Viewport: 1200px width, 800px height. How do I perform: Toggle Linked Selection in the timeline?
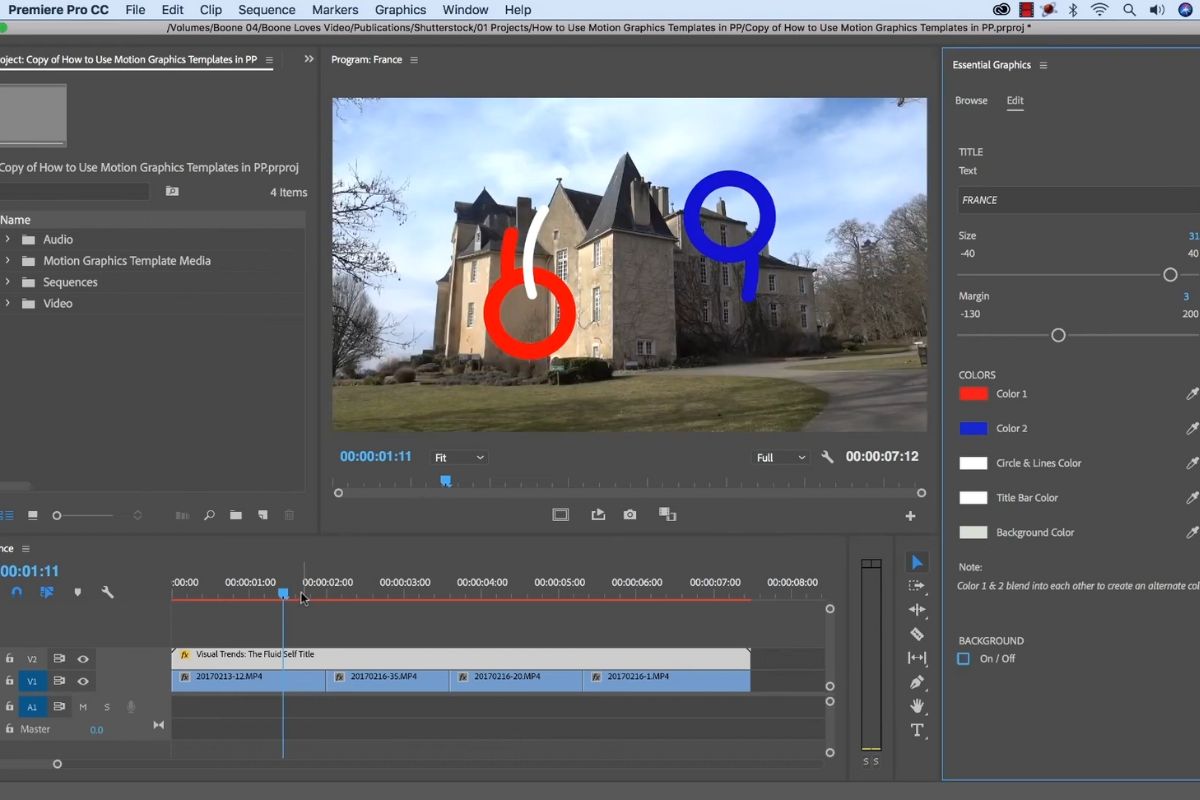click(x=46, y=592)
